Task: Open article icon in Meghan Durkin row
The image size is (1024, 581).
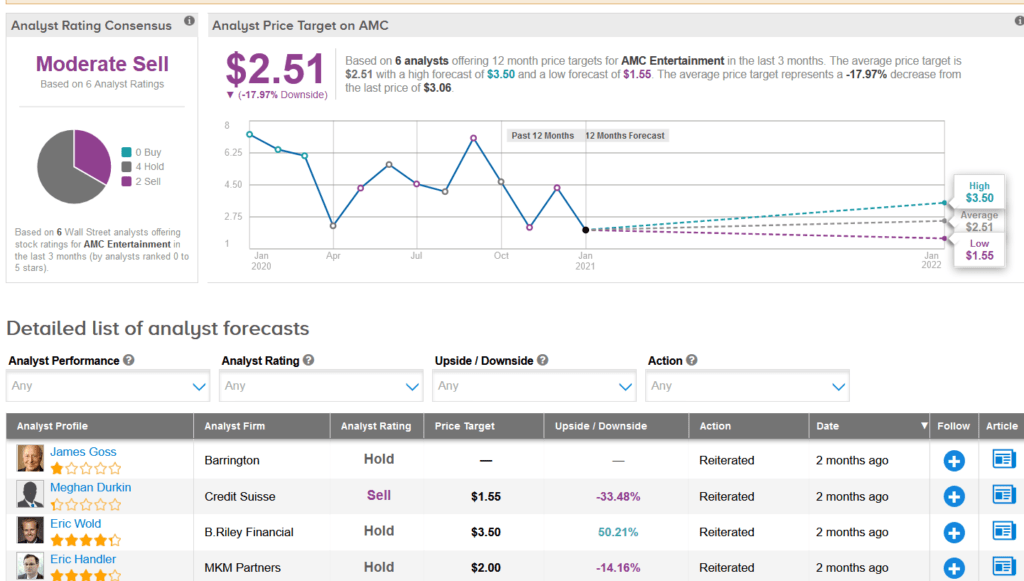Action: coord(1003,495)
